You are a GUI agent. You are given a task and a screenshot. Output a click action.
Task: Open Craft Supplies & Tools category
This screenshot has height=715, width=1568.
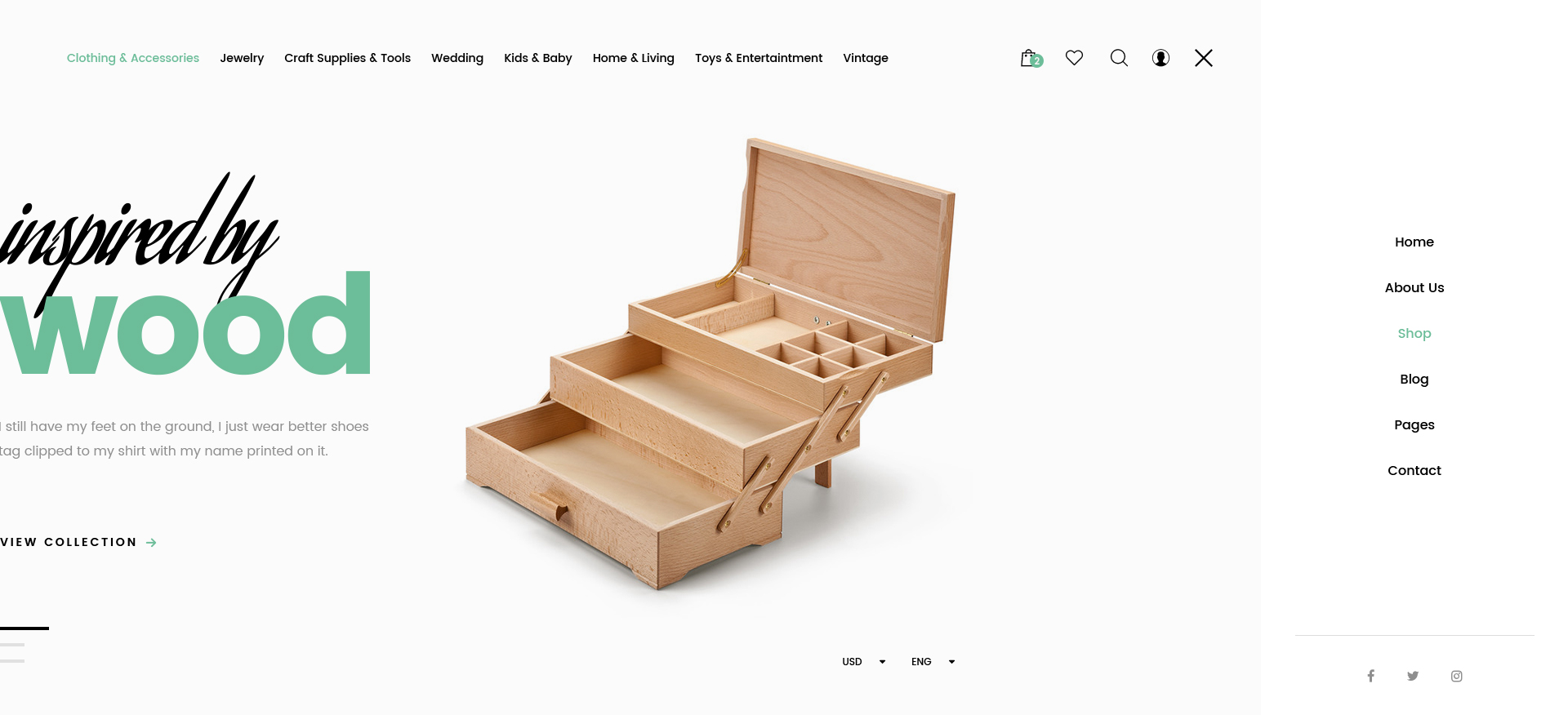(x=347, y=58)
